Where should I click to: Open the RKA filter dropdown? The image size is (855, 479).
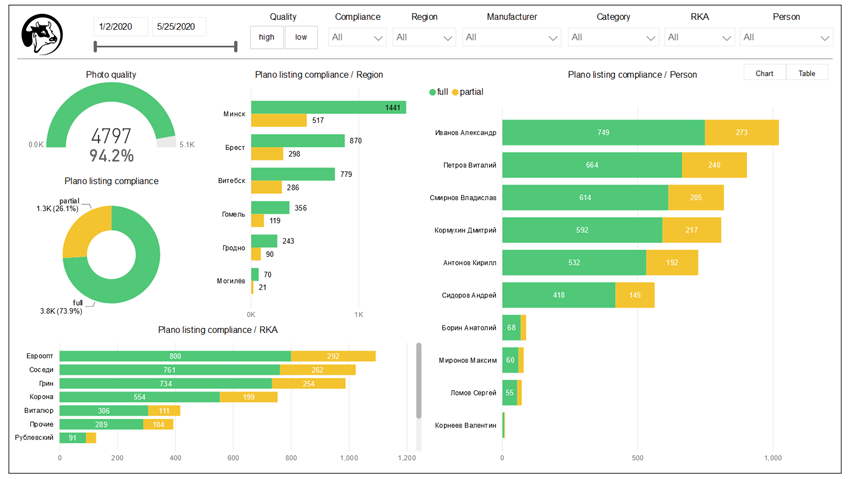698,38
